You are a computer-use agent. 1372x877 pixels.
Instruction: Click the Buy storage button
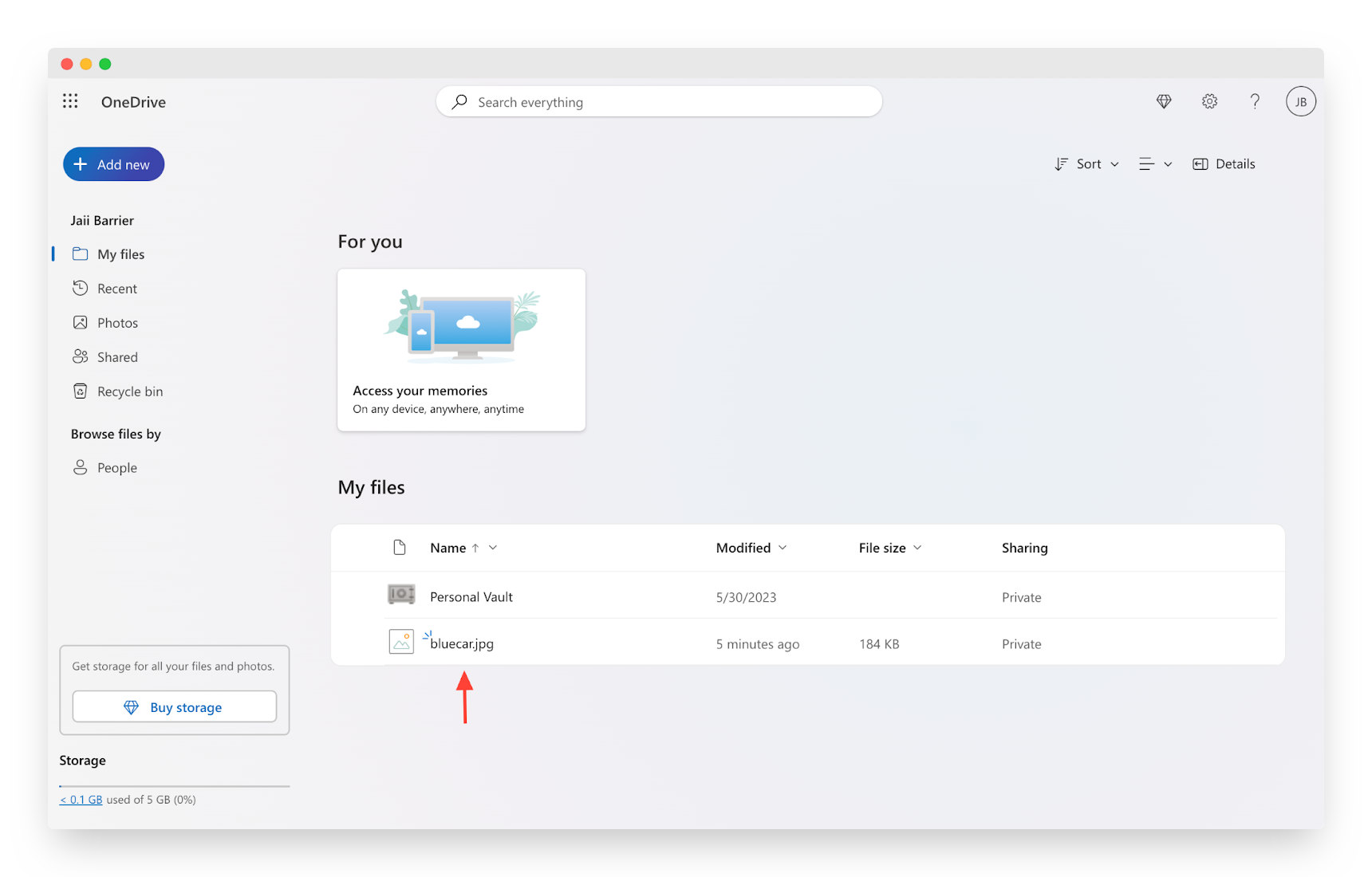(x=174, y=706)
